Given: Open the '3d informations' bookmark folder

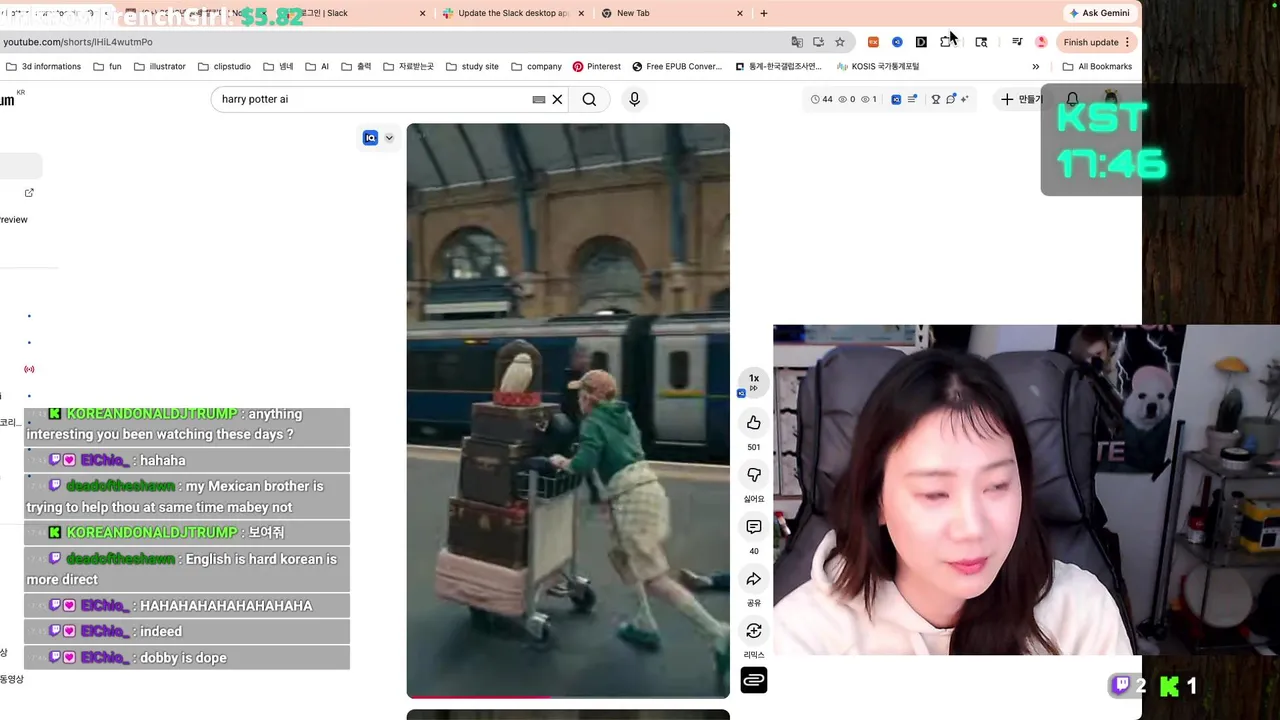Looking at the screenshot, I should tap(44, 66).
